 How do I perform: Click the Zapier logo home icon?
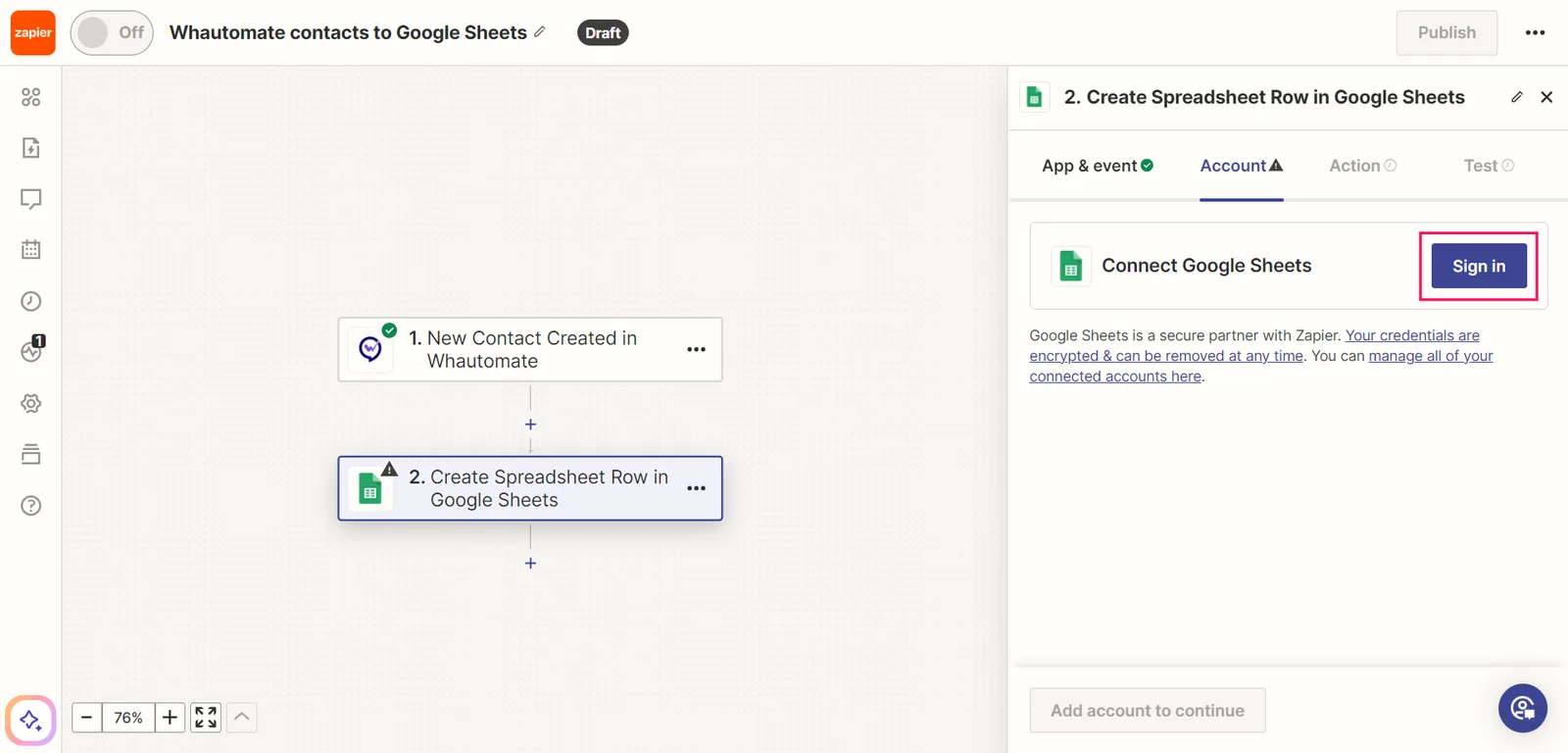coord(32,32)
